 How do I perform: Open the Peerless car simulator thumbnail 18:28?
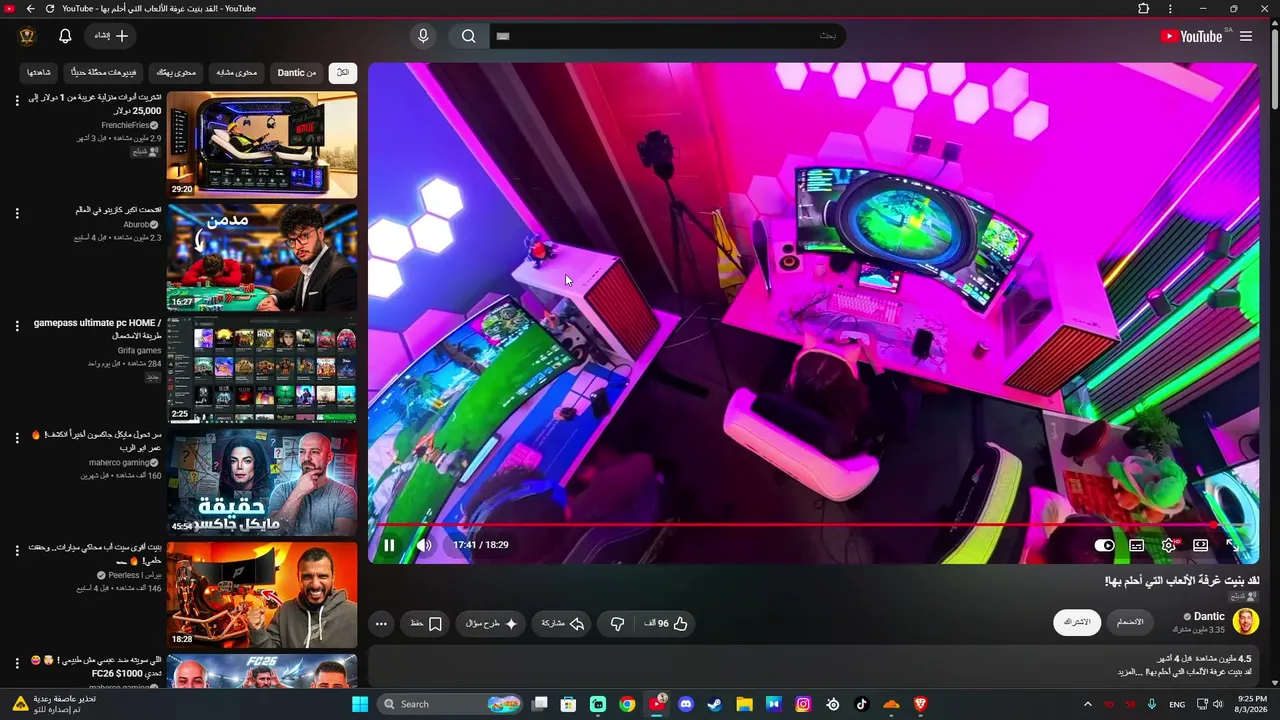262,595
